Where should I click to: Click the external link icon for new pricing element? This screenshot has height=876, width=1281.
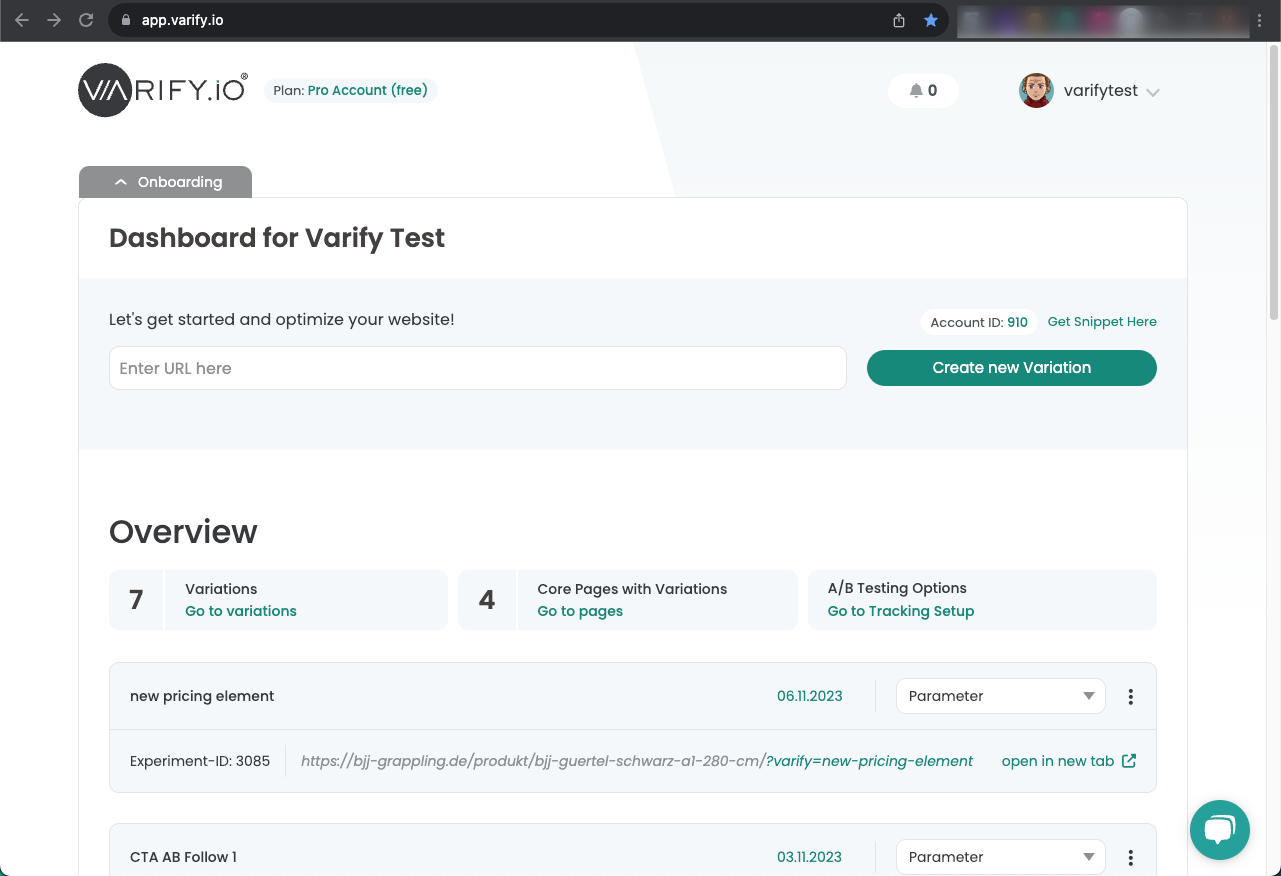(1129, 761)
